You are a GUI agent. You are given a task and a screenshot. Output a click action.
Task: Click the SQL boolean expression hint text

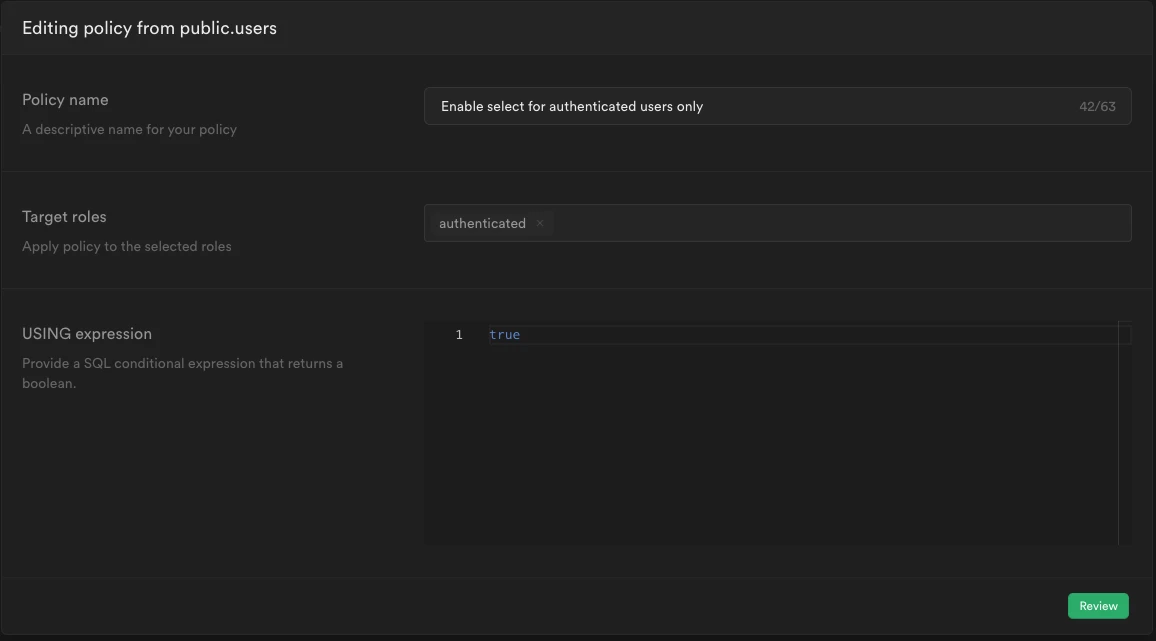(182, 372)
